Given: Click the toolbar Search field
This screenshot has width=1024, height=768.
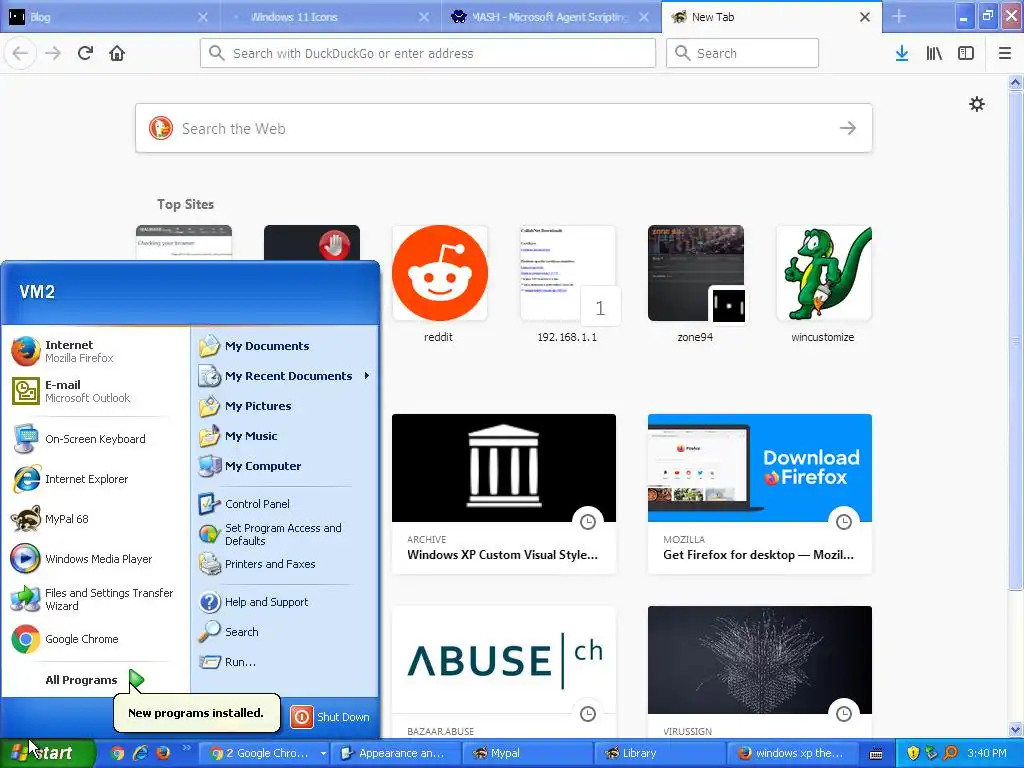Looking at the screenshot, I should click(742, 53).
